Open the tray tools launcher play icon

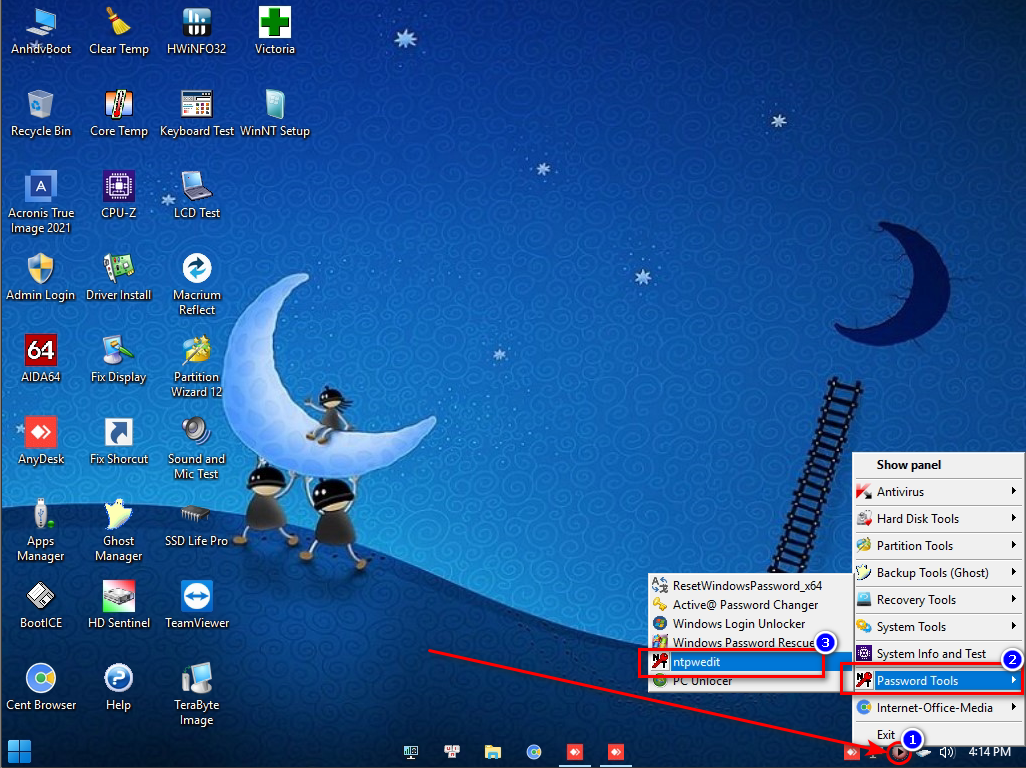[900, 752]
